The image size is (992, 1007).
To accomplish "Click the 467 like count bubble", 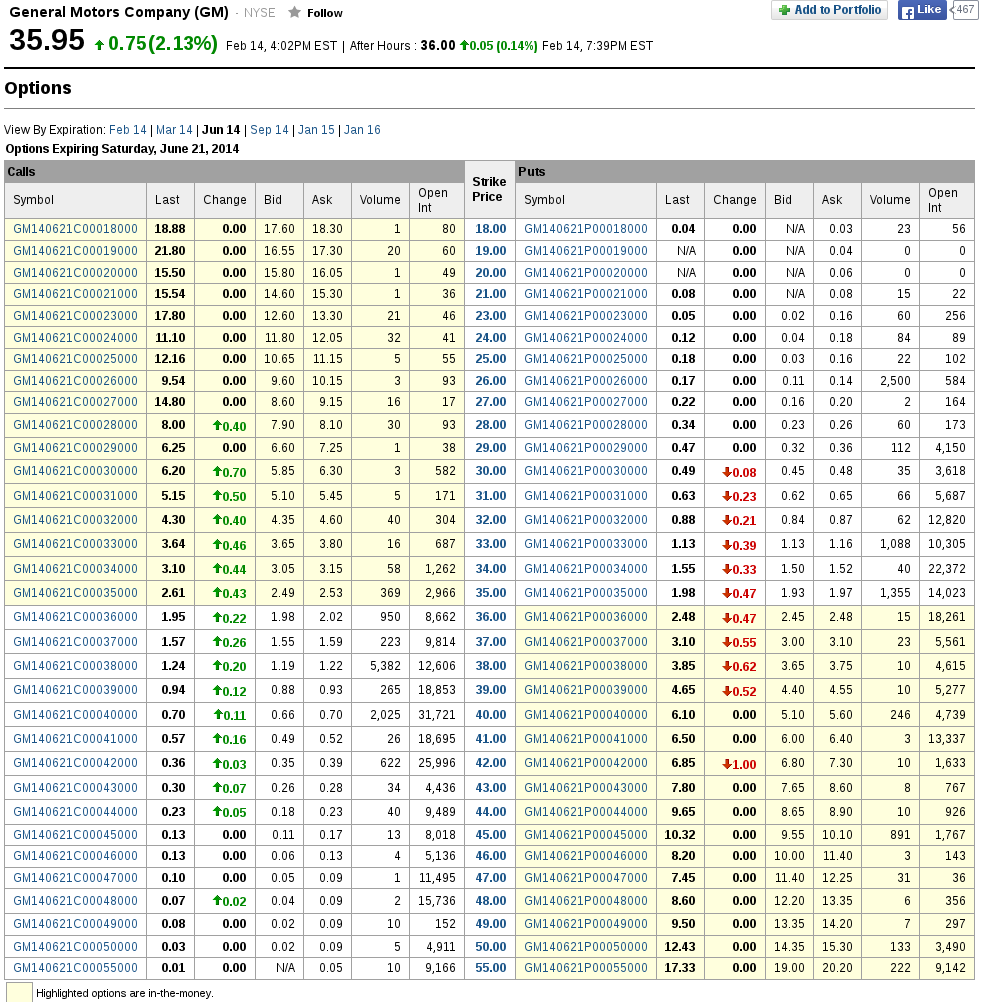I will [965, 10].
